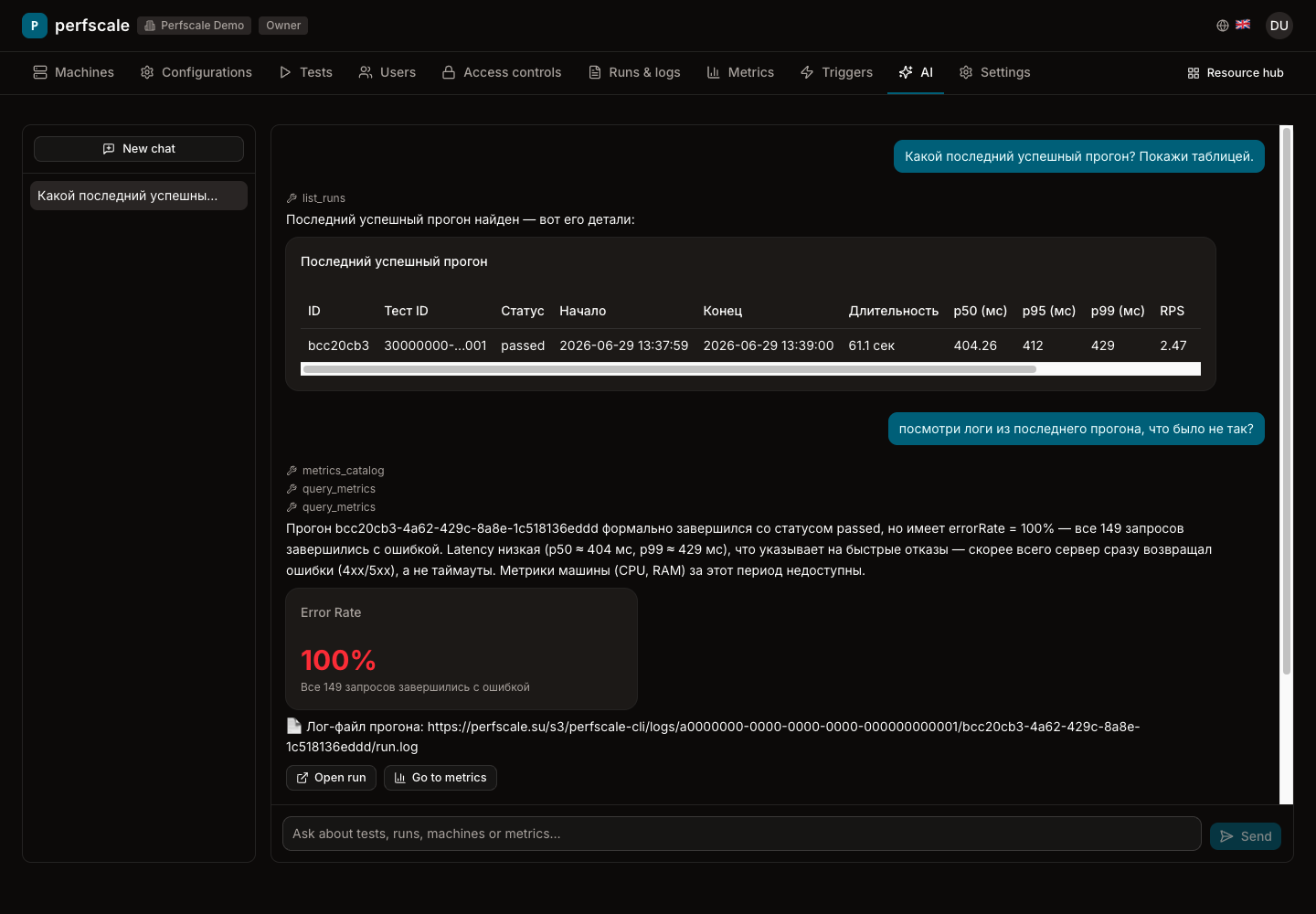Click the Users people icon

pos(366,72)
